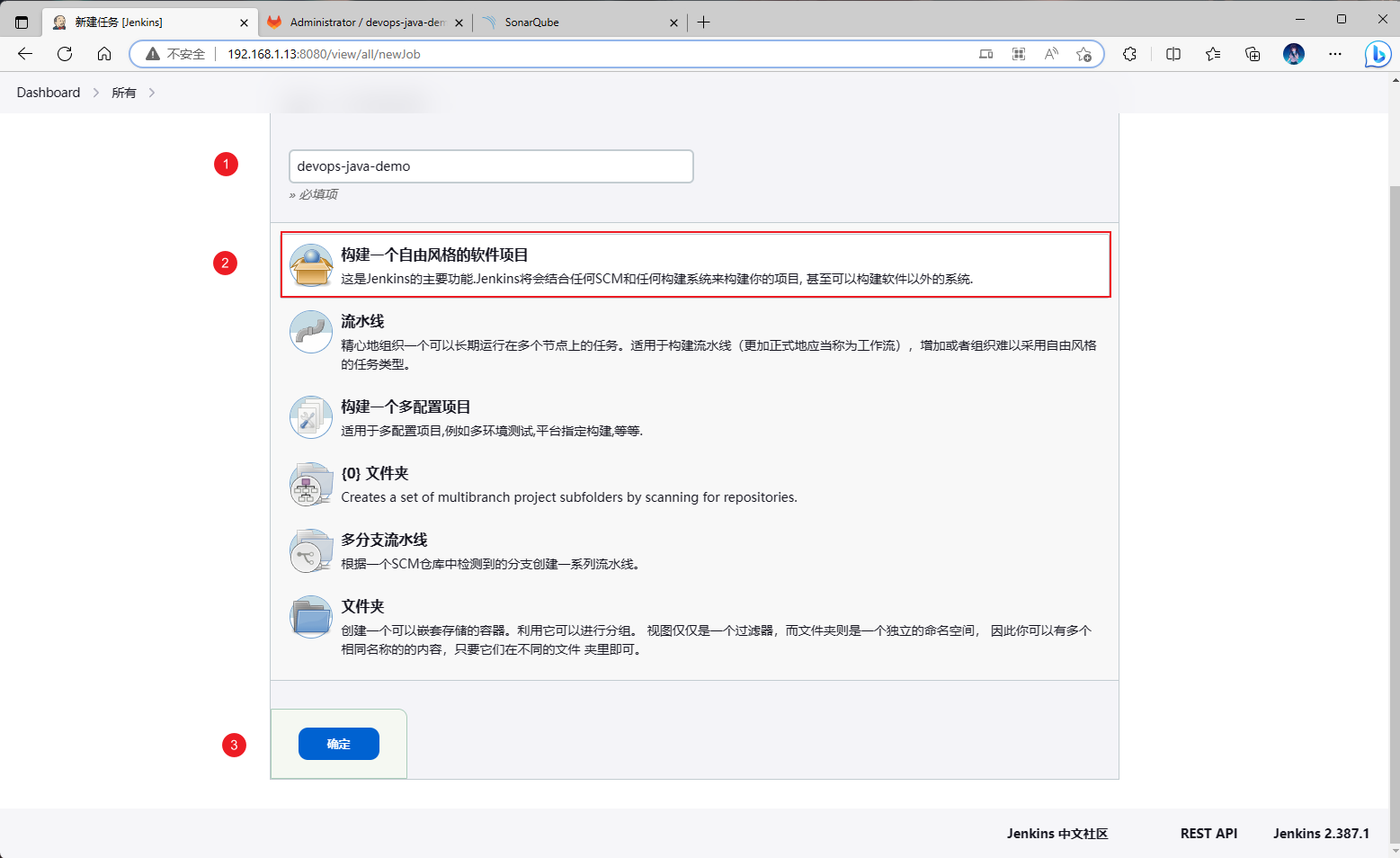Click the not-secure warning triangle icon
Screen dimensions: 1400x858
(153, 54)
